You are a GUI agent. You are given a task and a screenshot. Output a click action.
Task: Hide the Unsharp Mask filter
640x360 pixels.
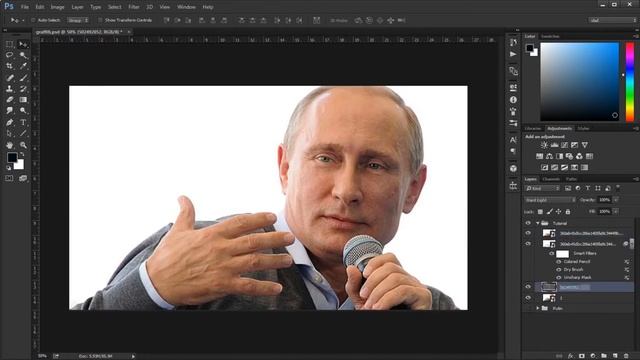click(x=559, y=278)
